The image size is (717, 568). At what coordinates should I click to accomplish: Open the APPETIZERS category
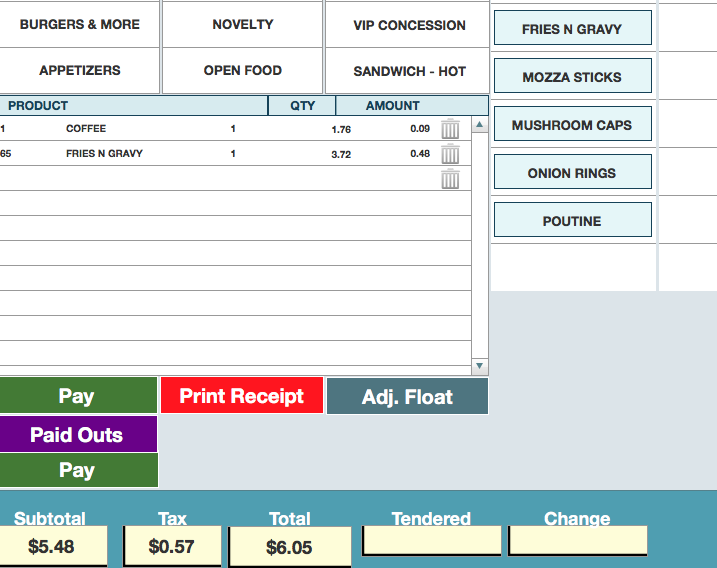pos(80,70)
